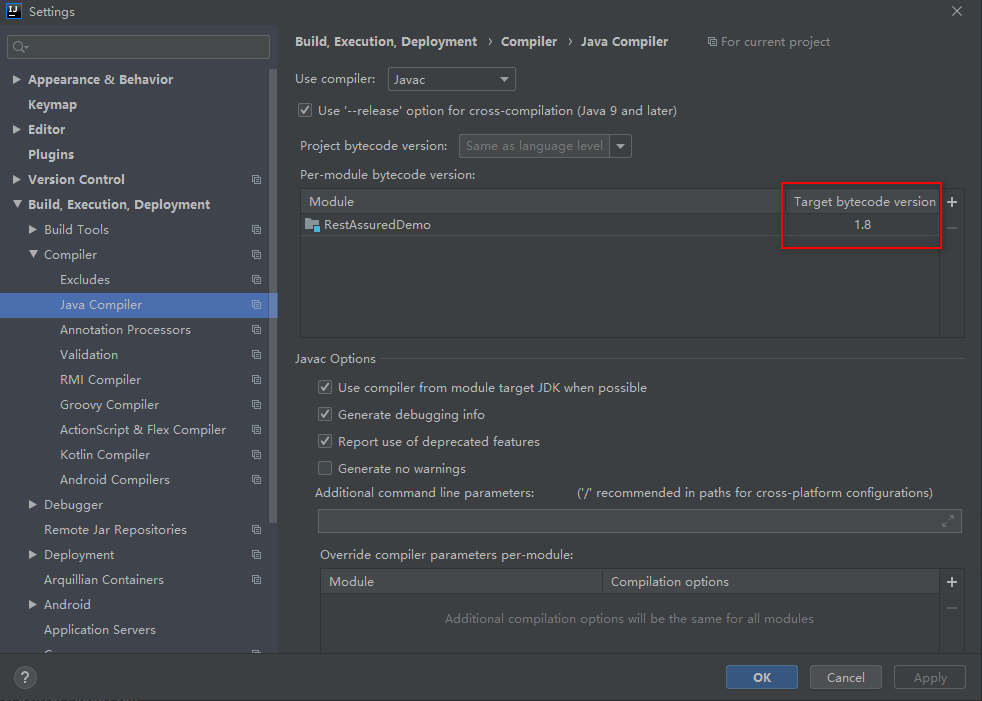Screen dimensions: 982x701
Task: Click project-level icon next to Deployment
Action: coord(256,555)
